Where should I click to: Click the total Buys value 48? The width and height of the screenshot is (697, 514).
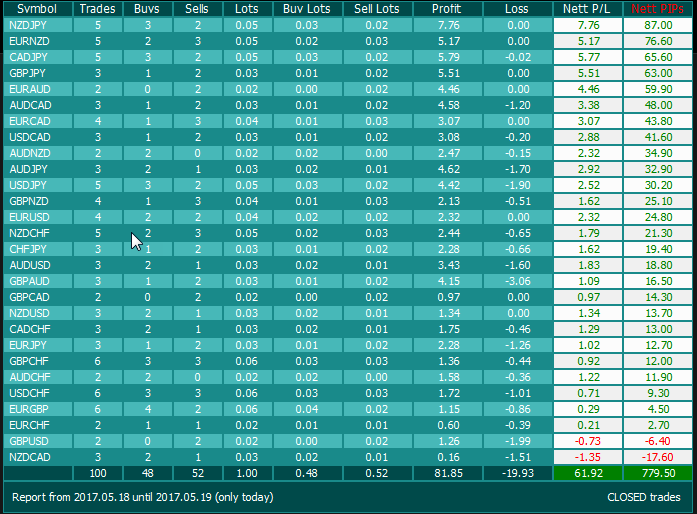coord(147,473)
